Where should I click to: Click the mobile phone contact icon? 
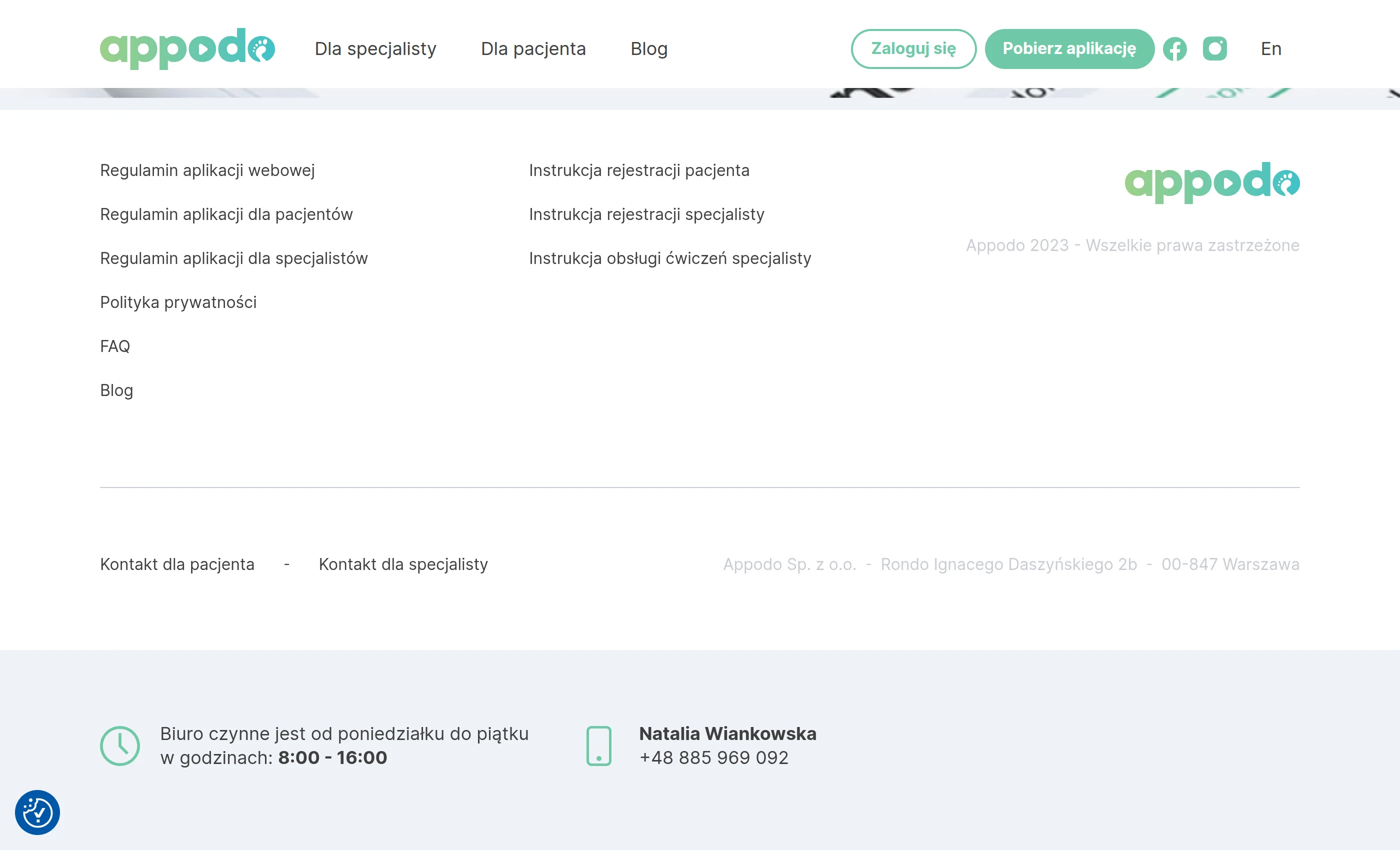(598, 745)
